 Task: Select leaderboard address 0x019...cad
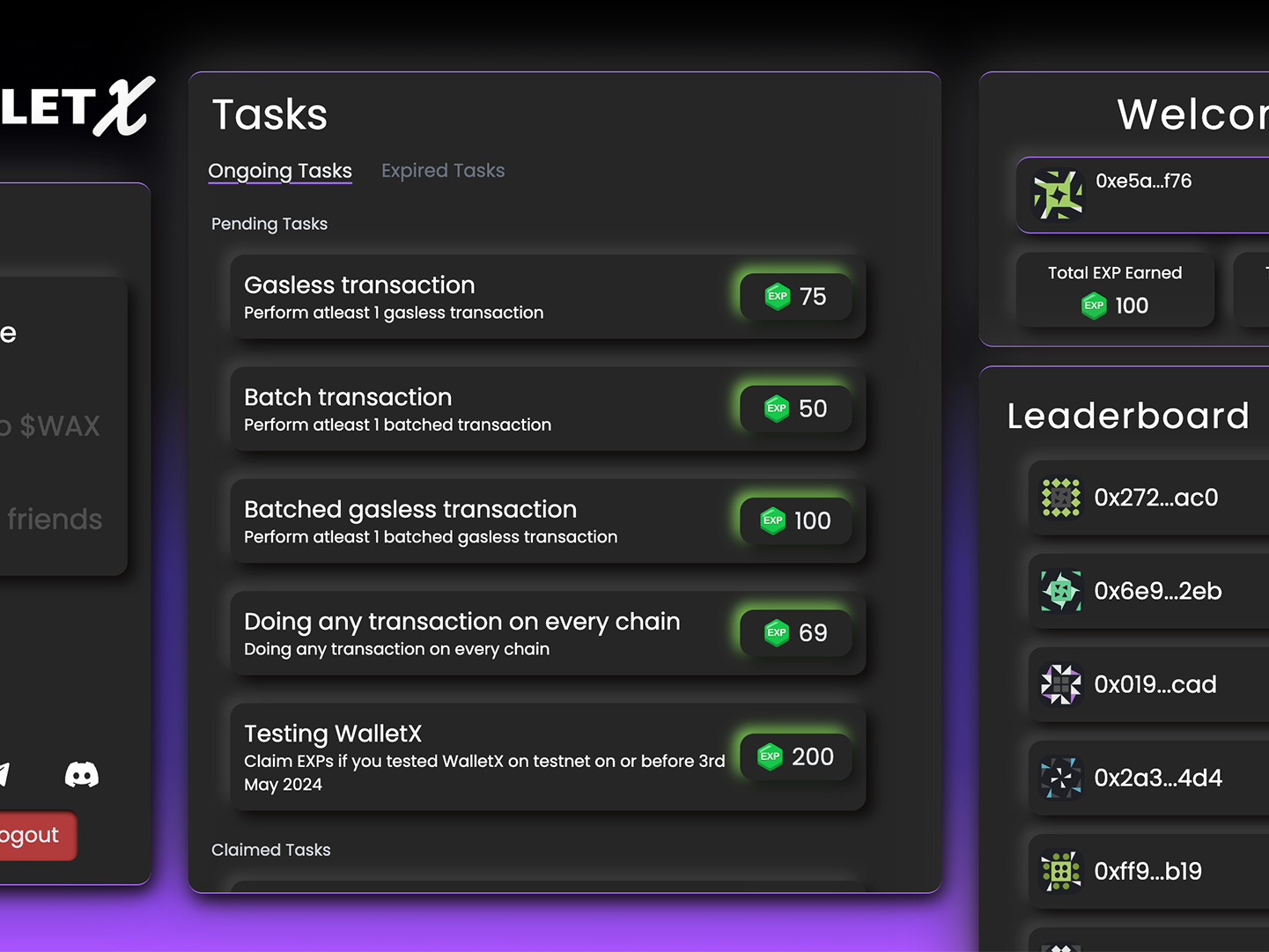pos(1155,684)
